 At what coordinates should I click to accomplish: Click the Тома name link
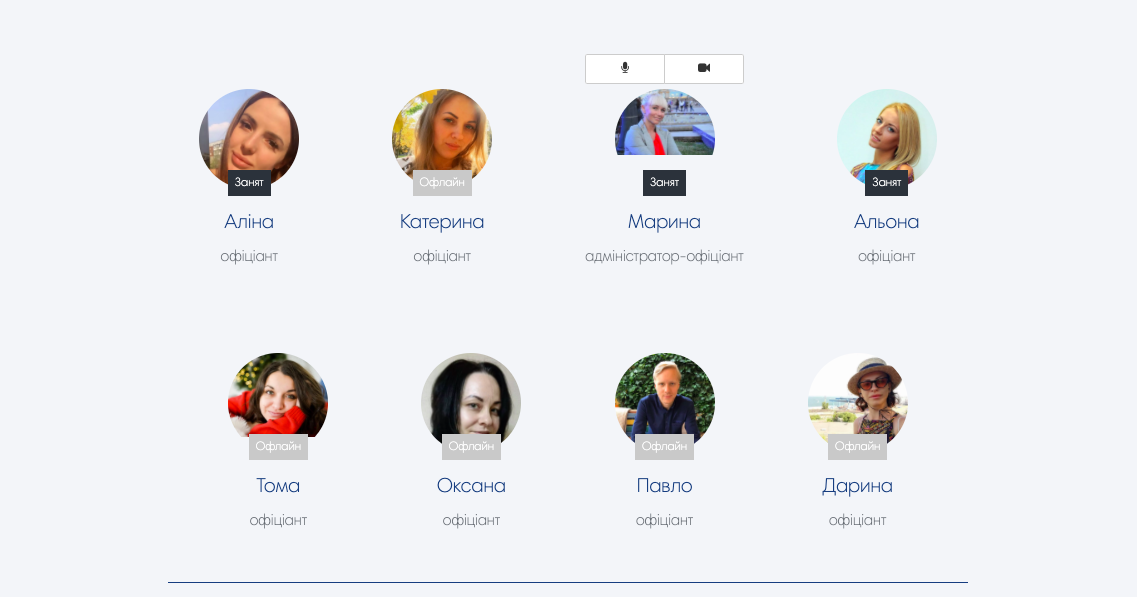coord(278,485)
